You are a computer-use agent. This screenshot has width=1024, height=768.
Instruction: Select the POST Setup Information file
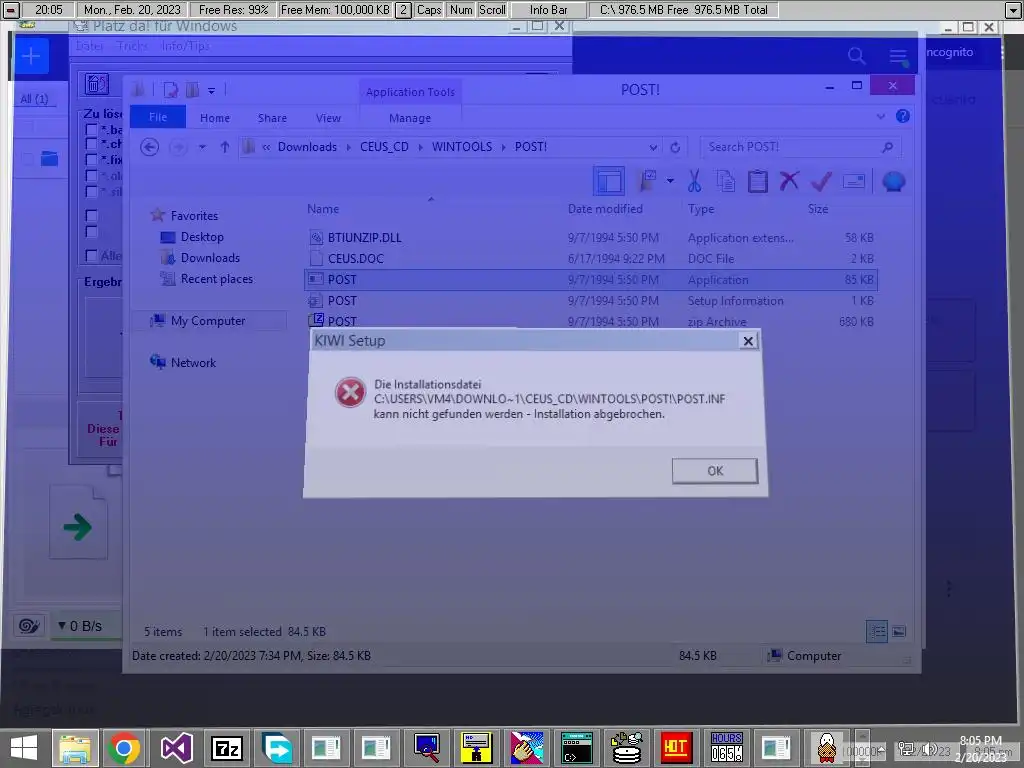point(591,300)
